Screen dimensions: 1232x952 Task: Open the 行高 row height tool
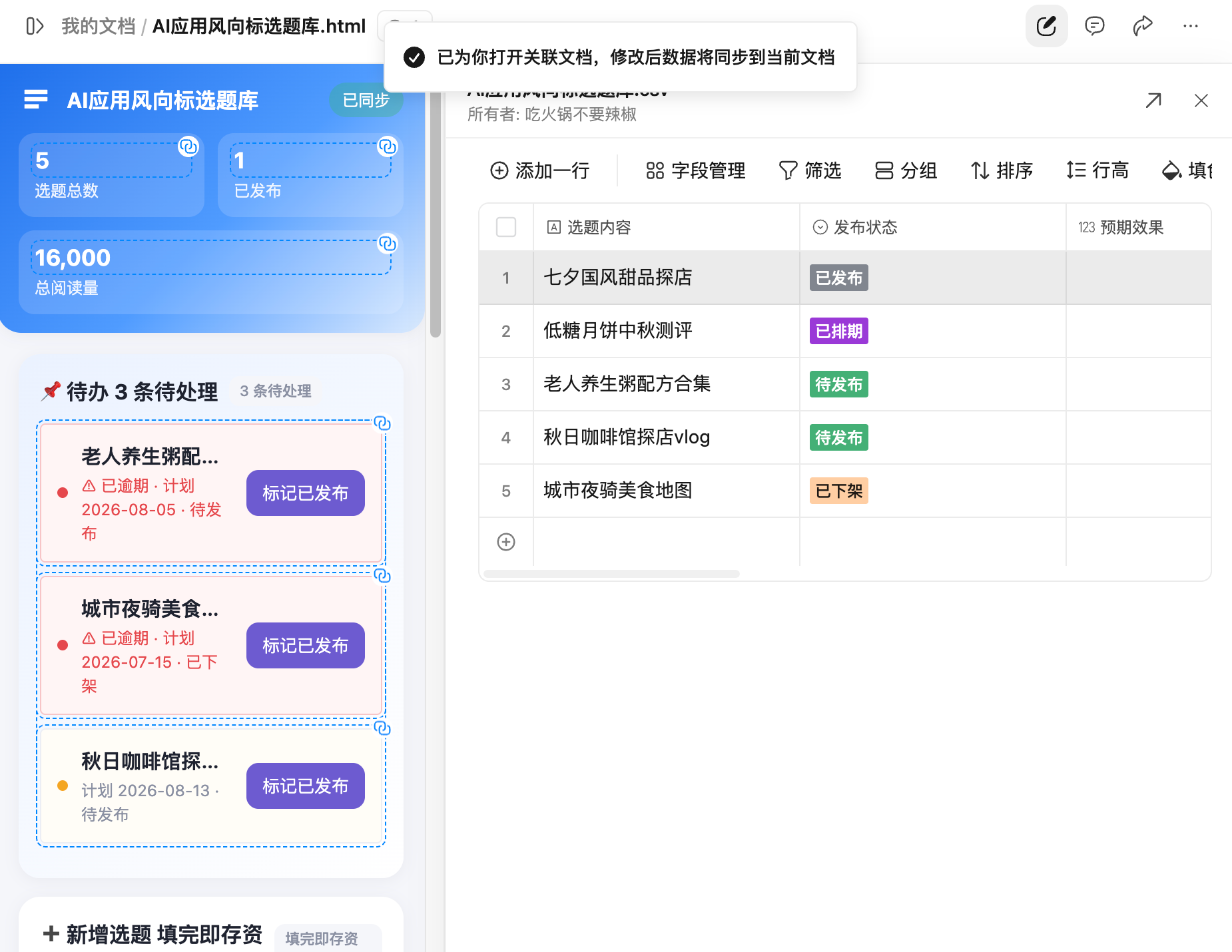coord(1098,171)
